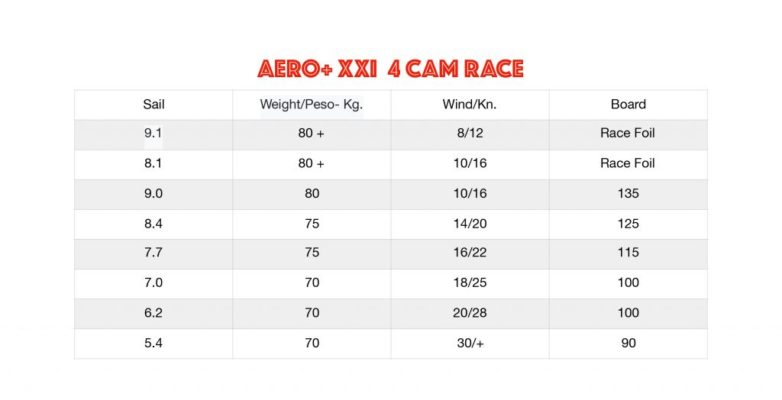Select the Sail column header

coord(154,104)
